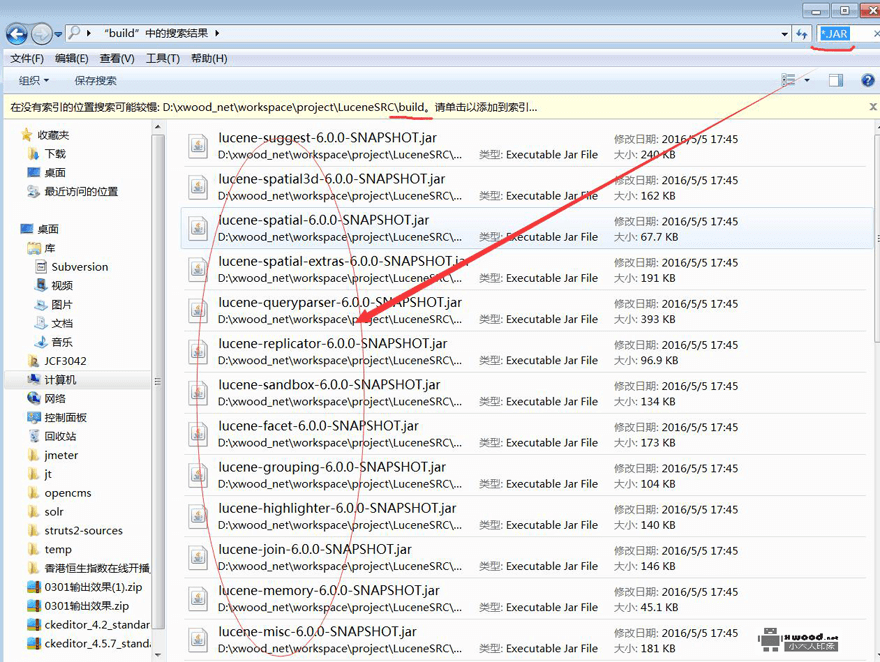880x662 pixels.
Task: Open the 编辑(E) menu
Action: (71, 58)
